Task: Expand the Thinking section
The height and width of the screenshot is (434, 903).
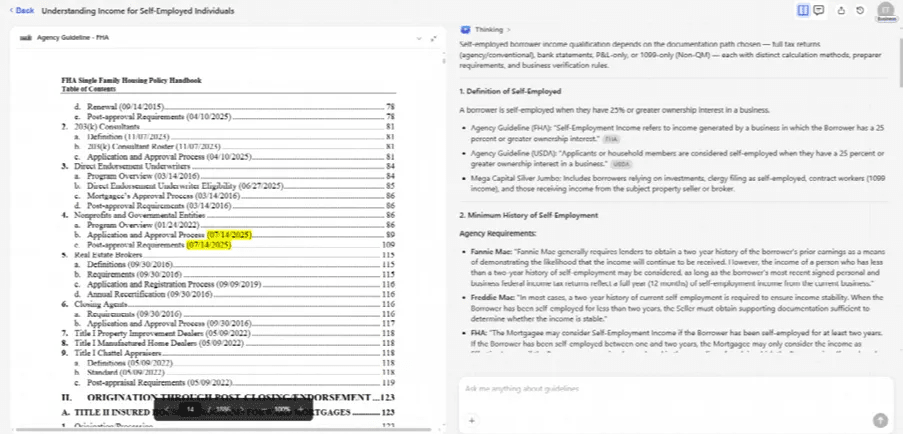Action: (492, 29)
